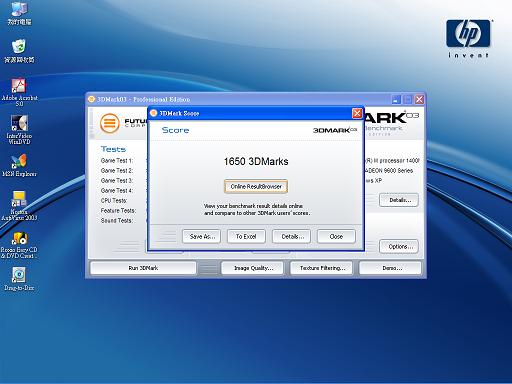The image size is (512, 384).
Task: Open the Recycle Bin desktop icon
Action: point(19,51)
